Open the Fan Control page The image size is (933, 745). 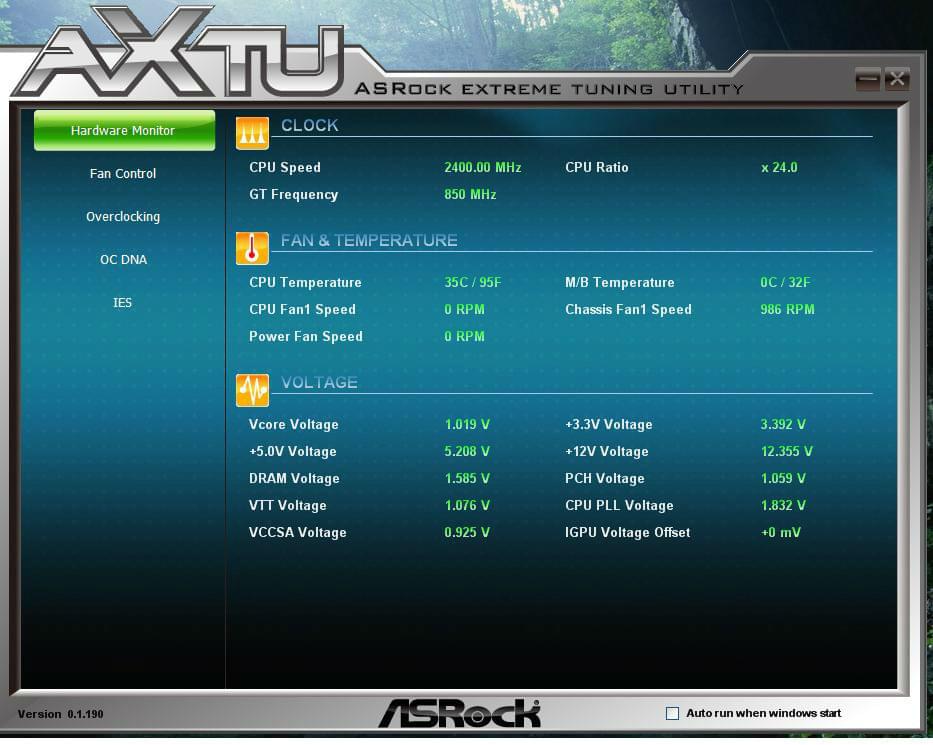123,174
